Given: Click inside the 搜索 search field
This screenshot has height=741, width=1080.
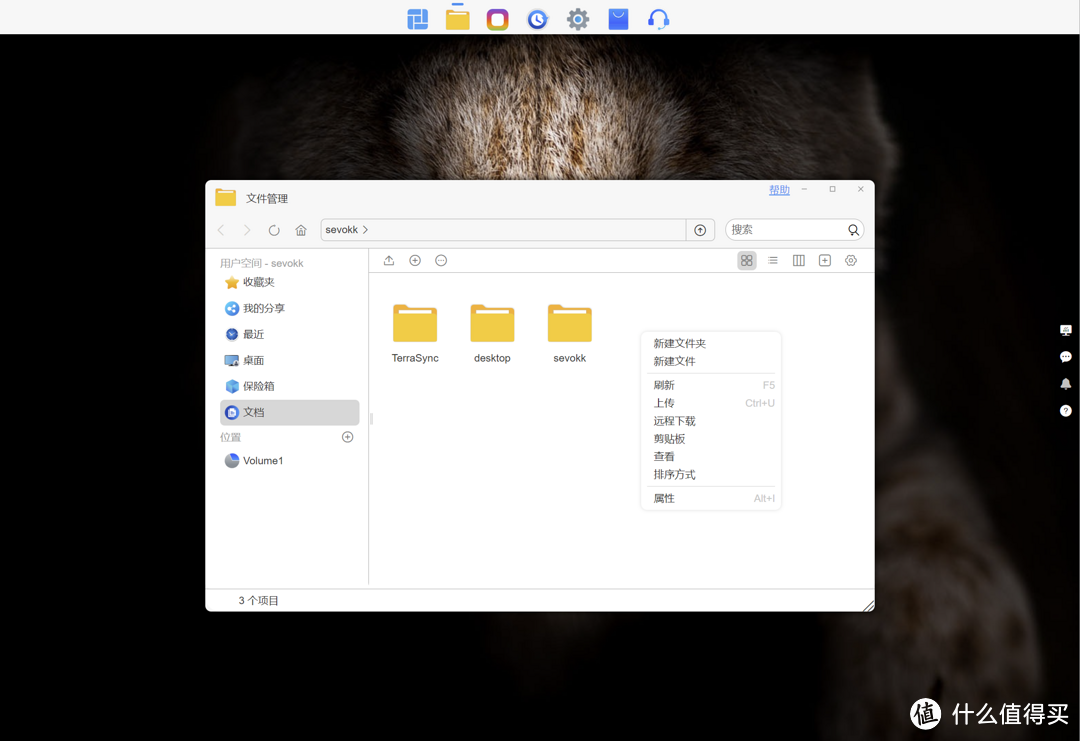Looking at the screenshot, I should [x=790, y=229].
